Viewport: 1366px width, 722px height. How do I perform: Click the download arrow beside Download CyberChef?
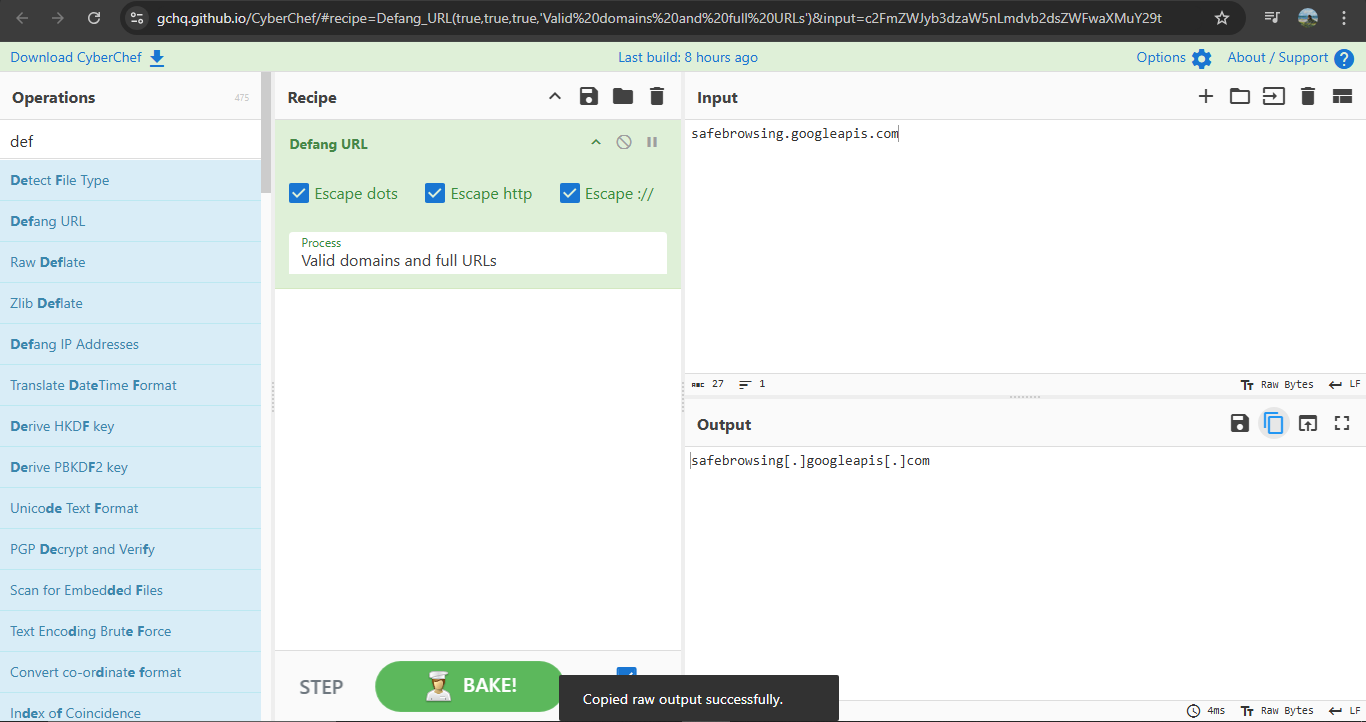157,58
